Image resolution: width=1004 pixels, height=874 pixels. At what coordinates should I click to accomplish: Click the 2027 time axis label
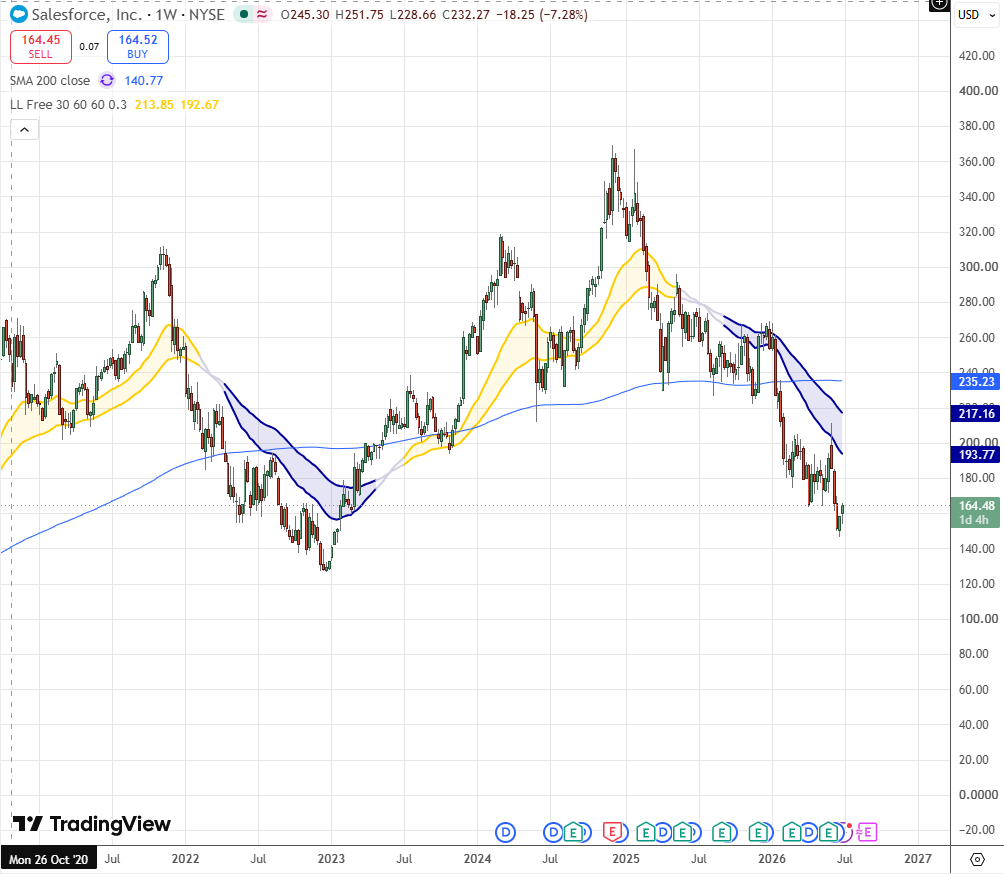918,859
